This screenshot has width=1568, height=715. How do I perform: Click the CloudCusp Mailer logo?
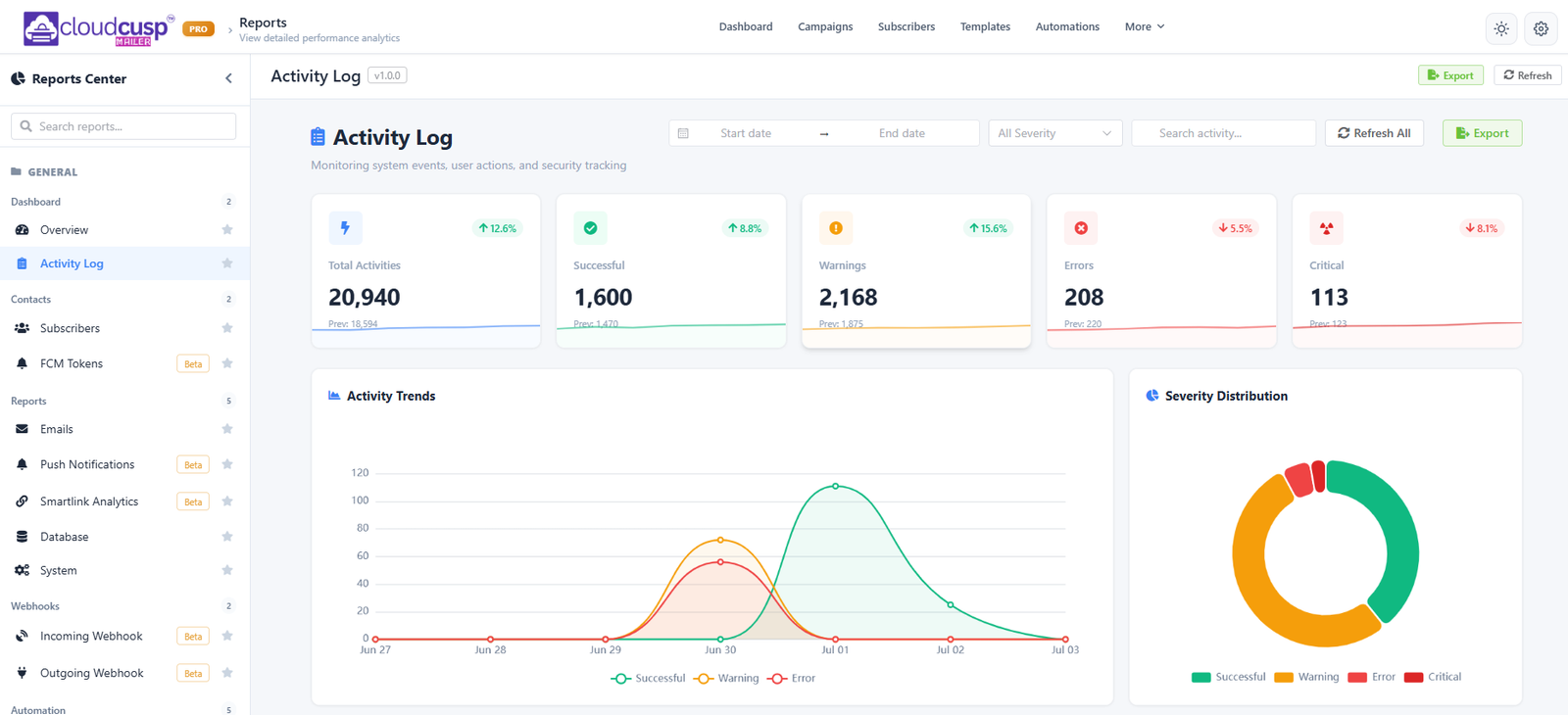click(98, 27)
